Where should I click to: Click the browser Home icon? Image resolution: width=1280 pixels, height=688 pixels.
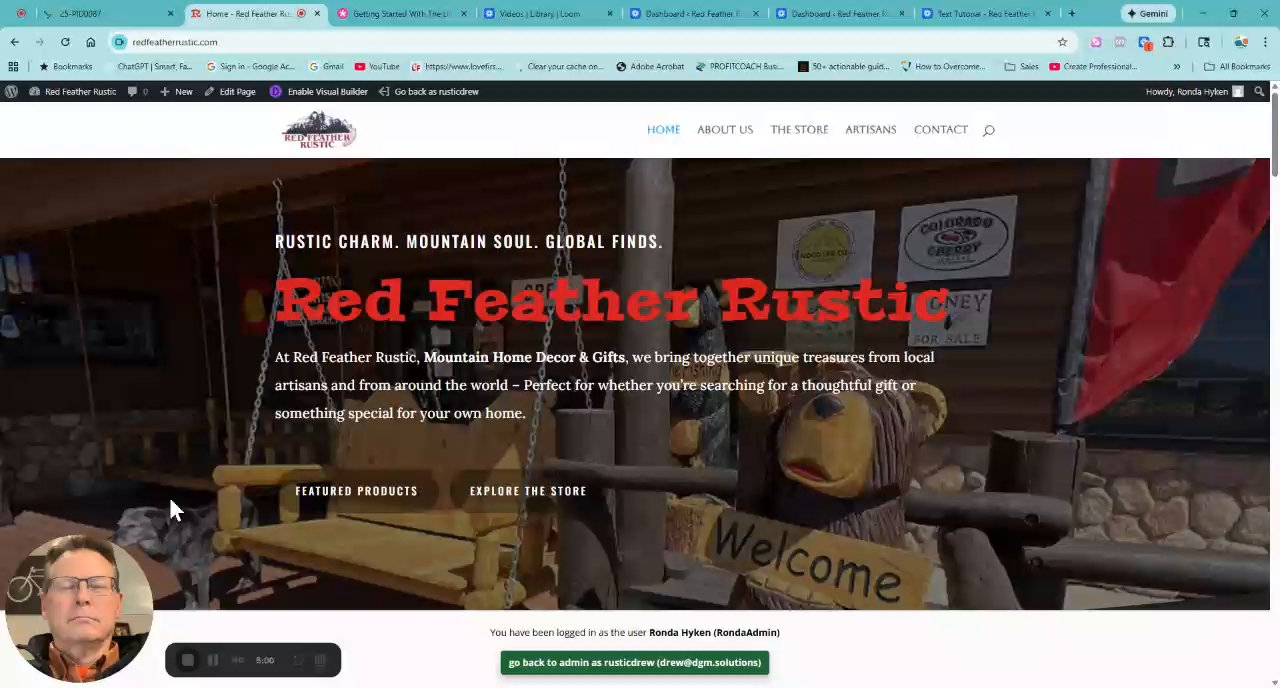[90, 42]
